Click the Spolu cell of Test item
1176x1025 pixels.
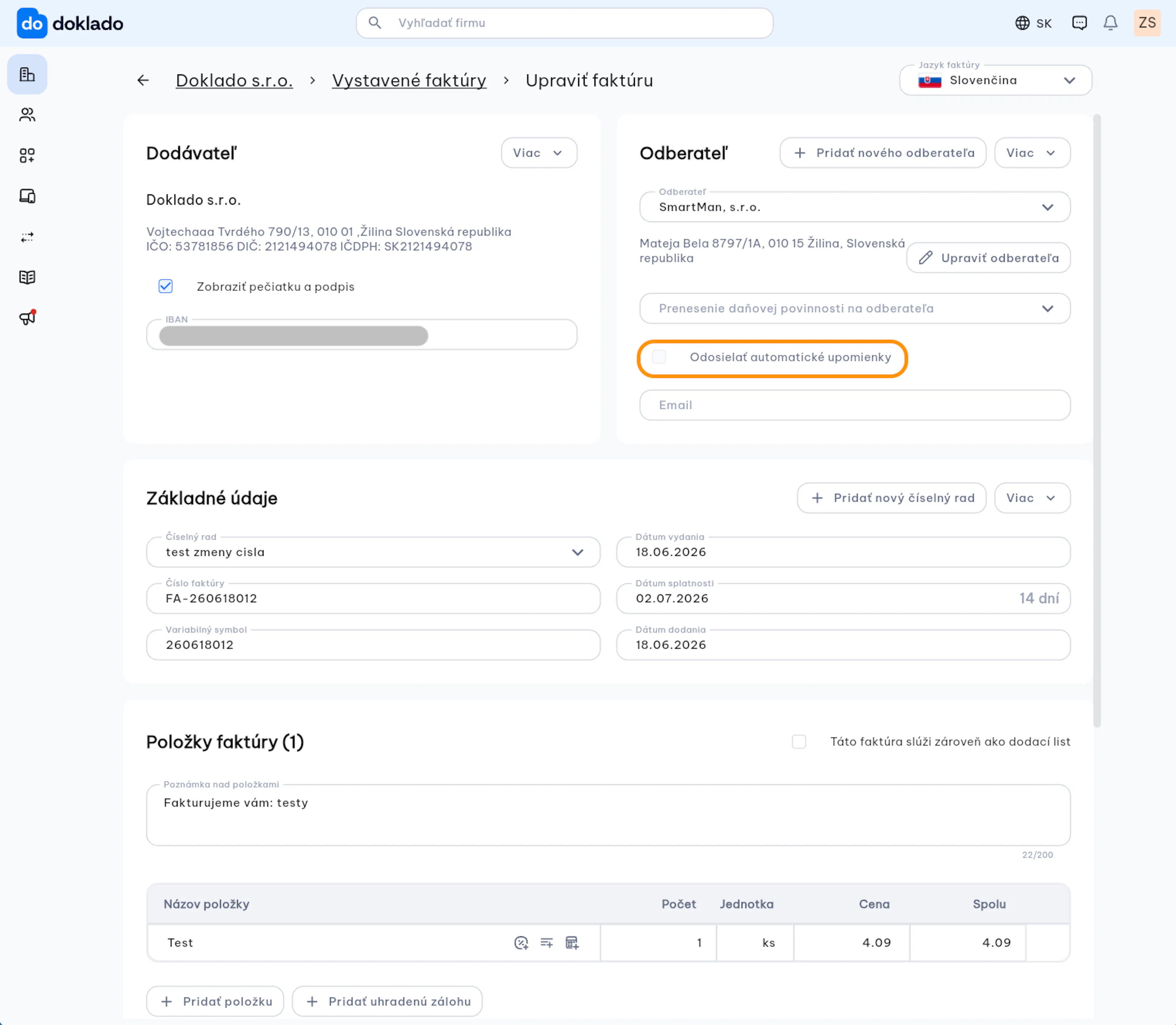[x=968, y=943]
